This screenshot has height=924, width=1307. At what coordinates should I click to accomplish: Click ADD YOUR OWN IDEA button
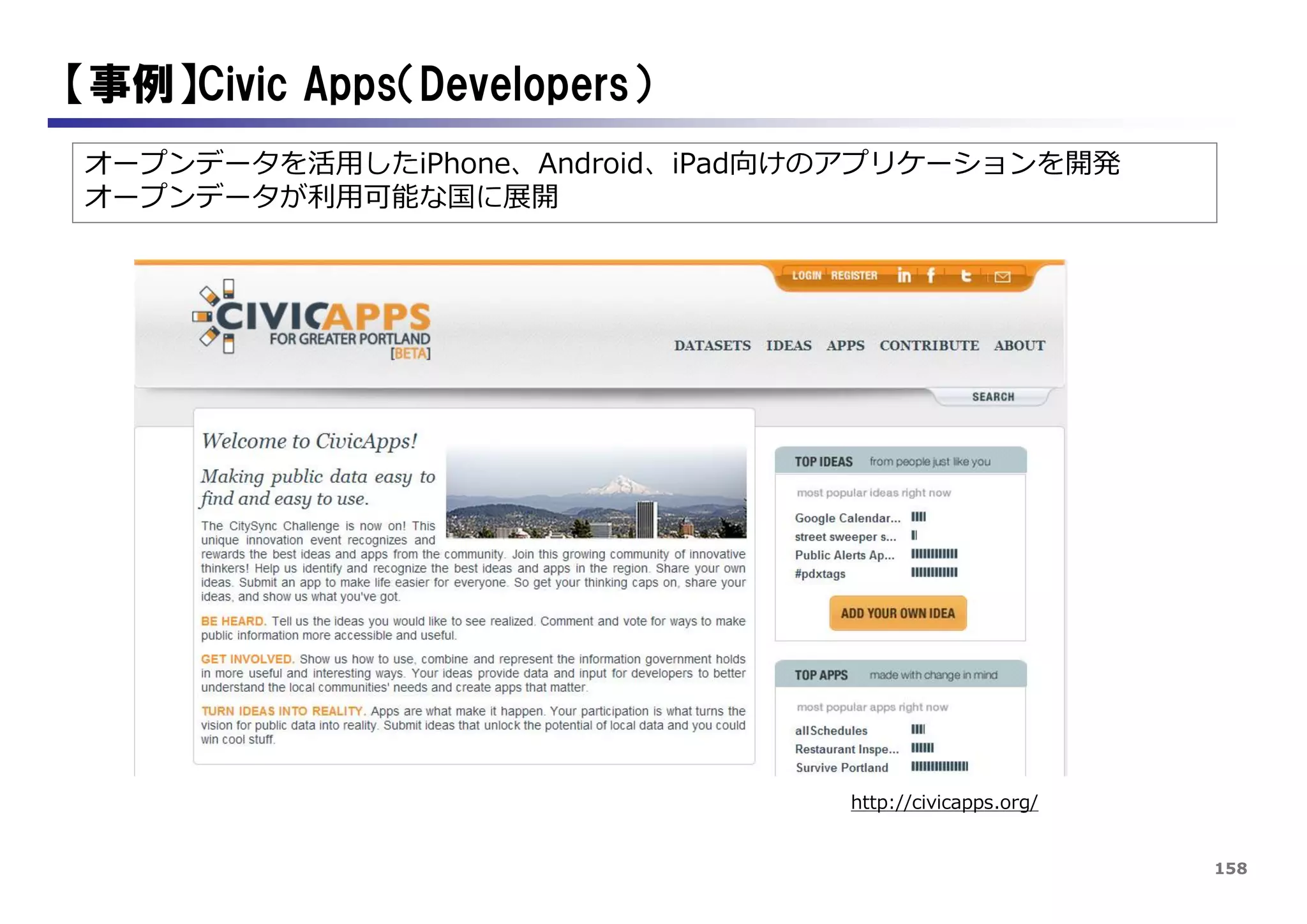pyautogui.click(x=898, y=613)
